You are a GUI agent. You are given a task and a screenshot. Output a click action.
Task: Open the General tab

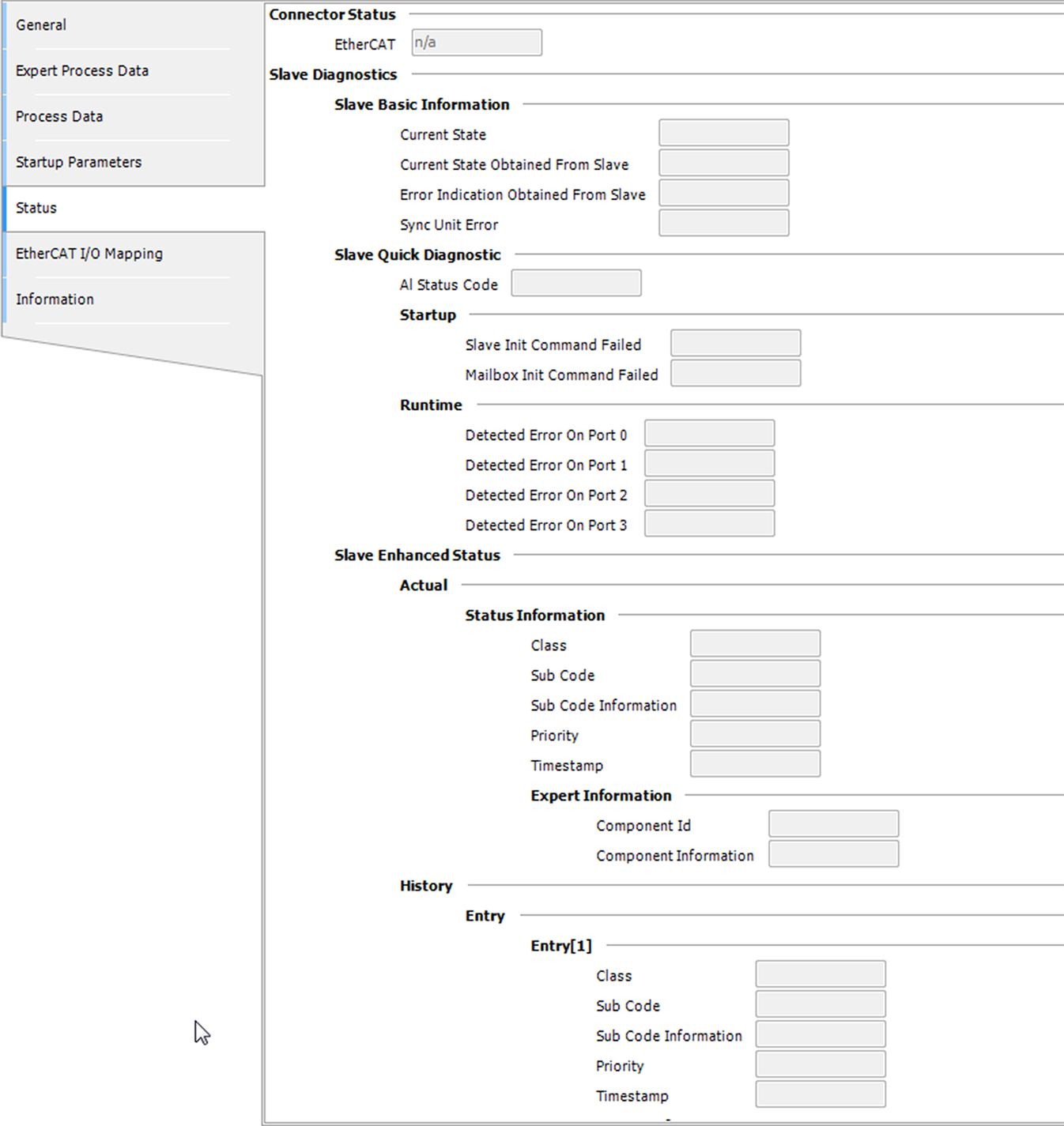coord(41,25)
